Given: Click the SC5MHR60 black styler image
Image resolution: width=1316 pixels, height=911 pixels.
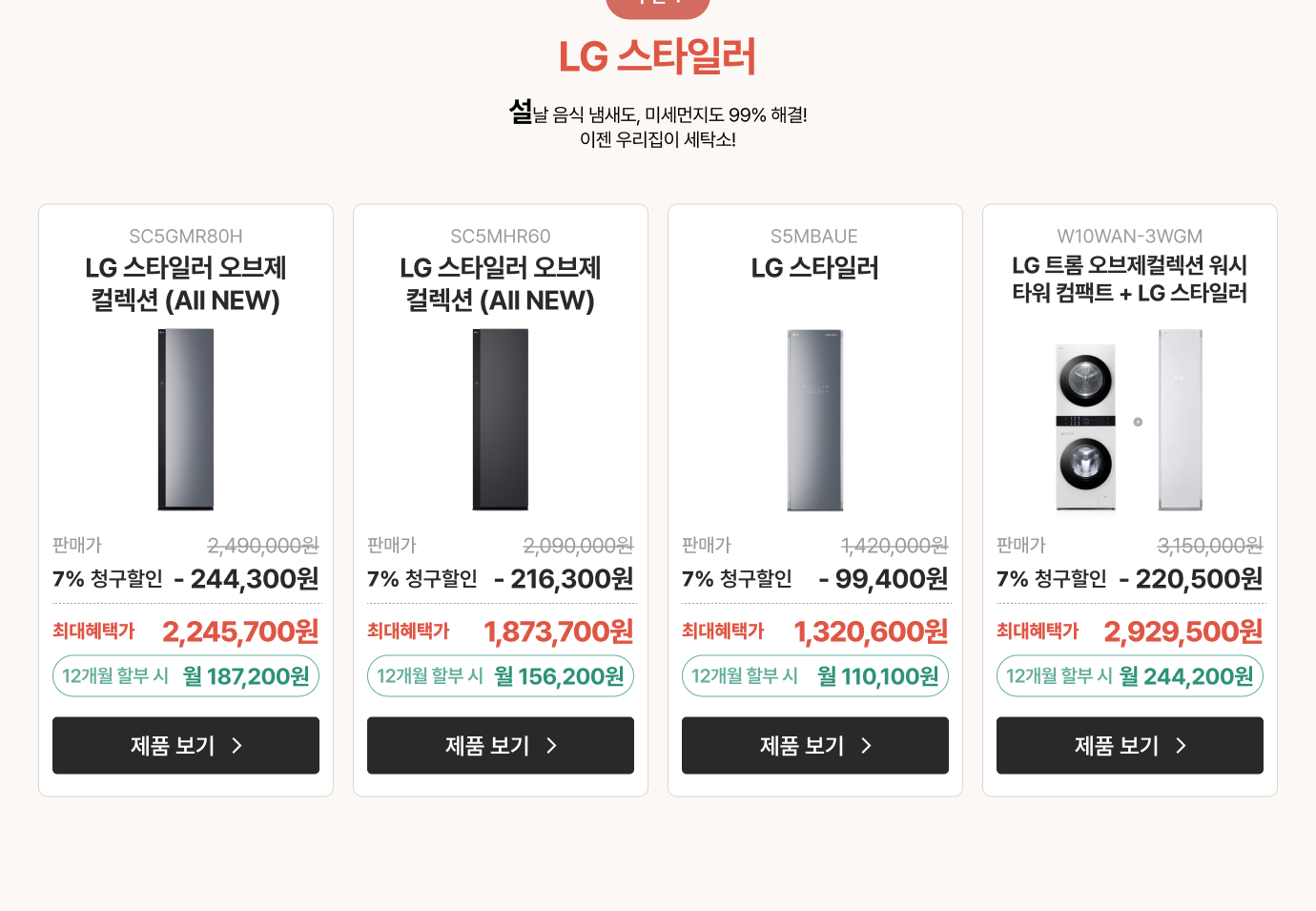Looking at the screenshot, I should [x=501, y=420].
